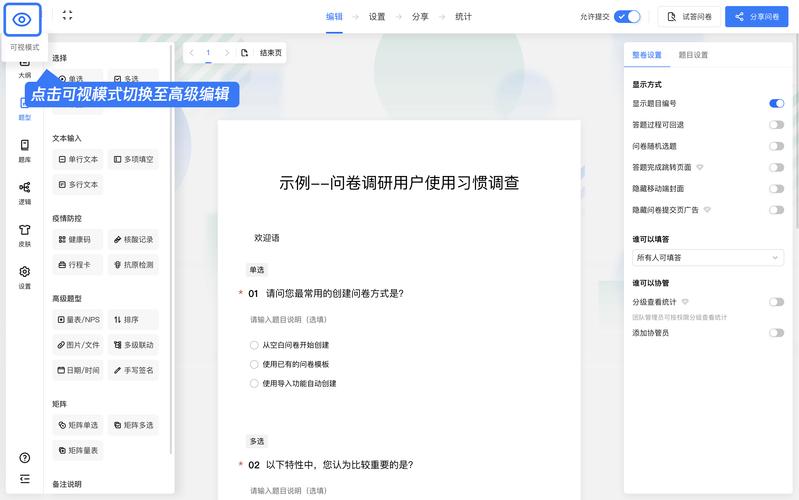Add a 多级联动 question

pyautogui.click(x=133, y=345)
